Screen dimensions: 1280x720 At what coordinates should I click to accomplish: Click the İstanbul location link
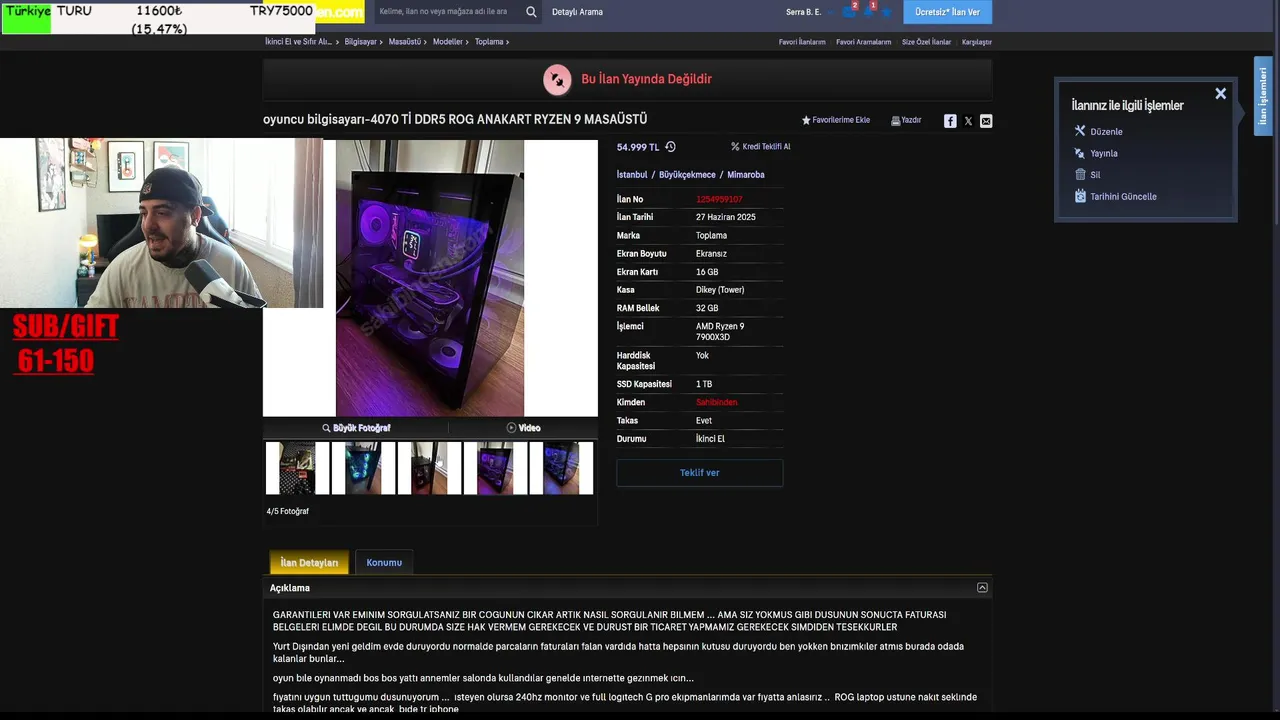(x=632, y=175)
